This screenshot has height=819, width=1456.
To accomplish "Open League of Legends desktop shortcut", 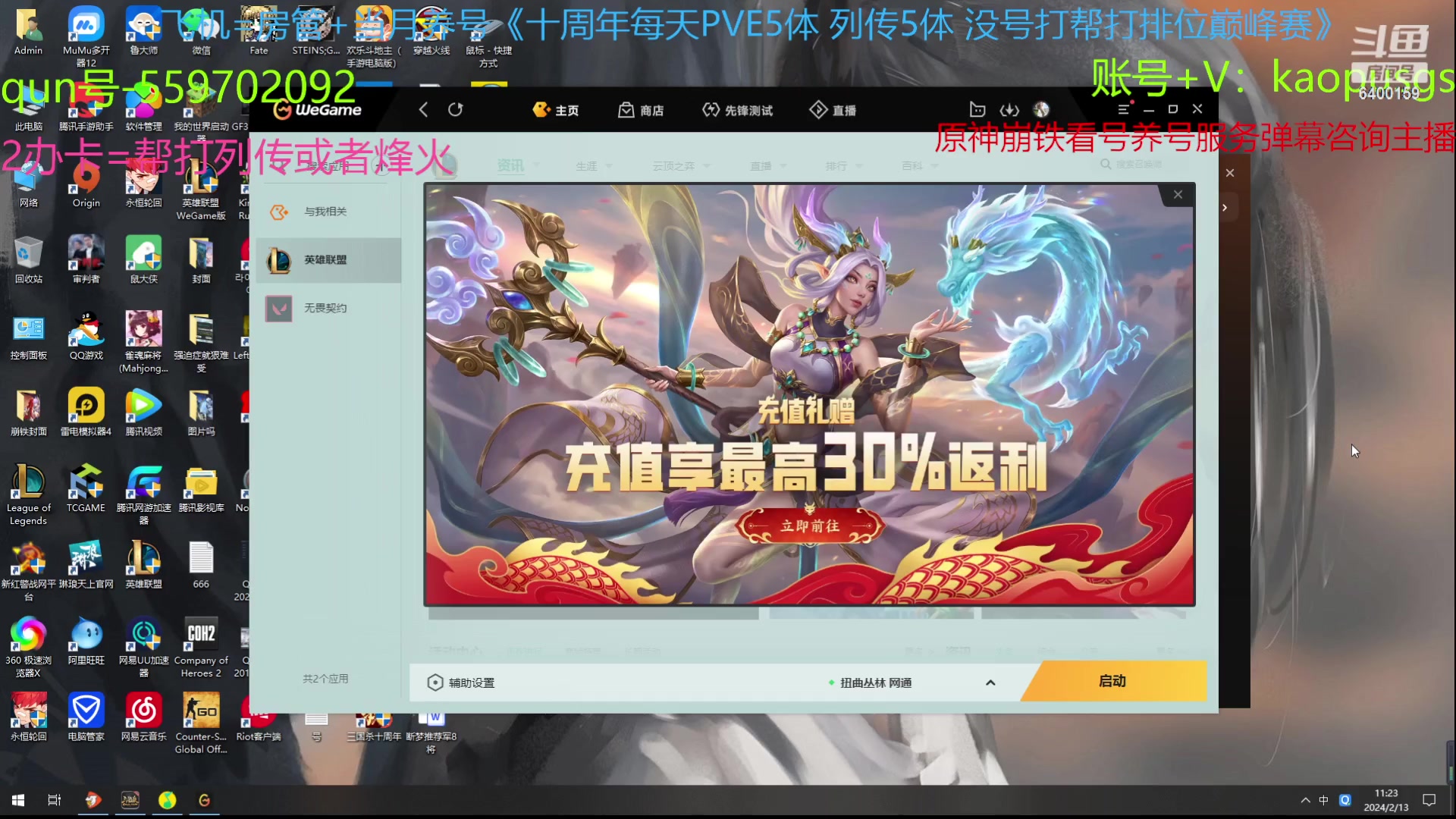I will click(x=29, y=495).
